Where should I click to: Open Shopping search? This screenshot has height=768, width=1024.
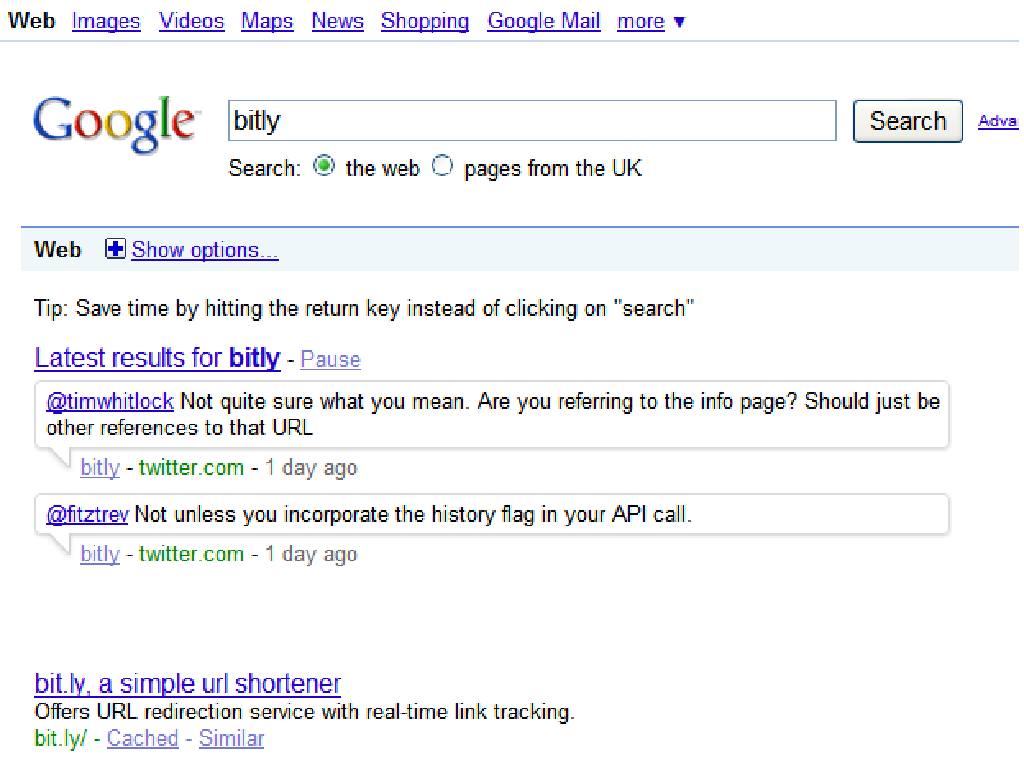tap(425, 21)
